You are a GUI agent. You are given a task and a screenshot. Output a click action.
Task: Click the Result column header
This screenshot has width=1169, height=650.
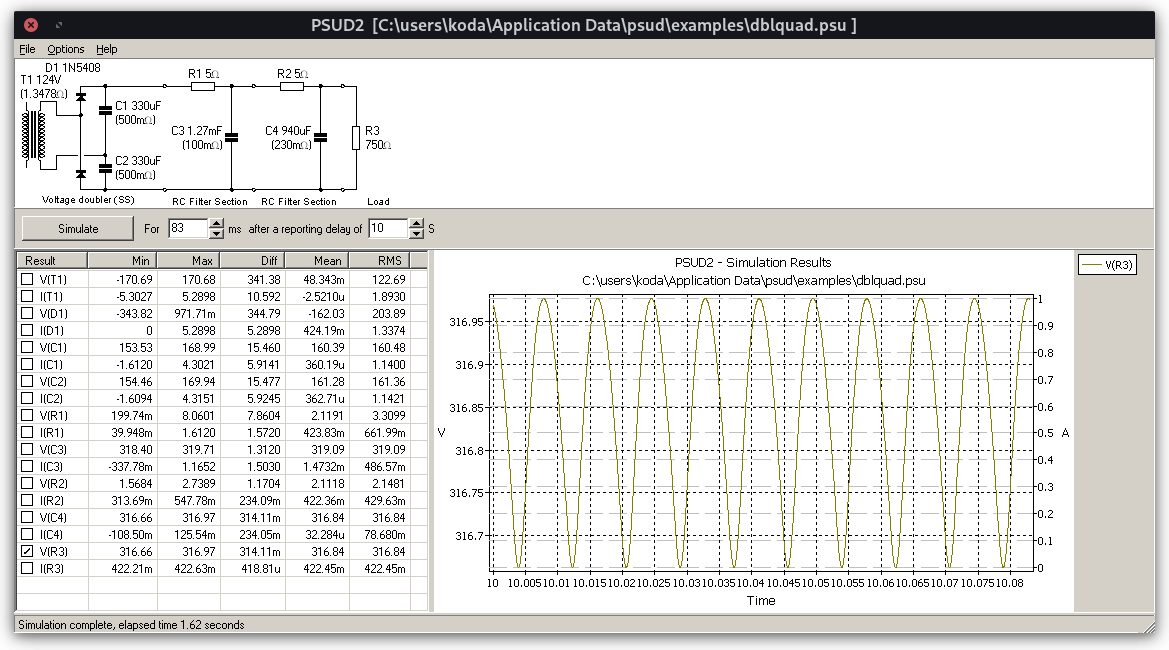click(52, 260)
